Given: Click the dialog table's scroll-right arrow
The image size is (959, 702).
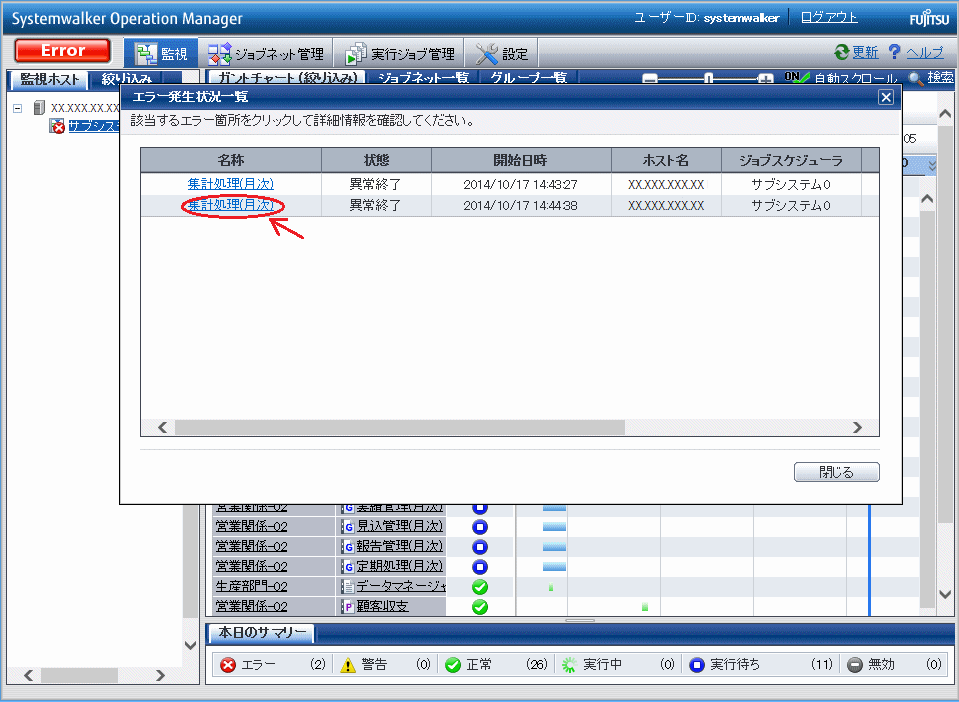Looking at the screenshot, I should click(x=857, y=427).
